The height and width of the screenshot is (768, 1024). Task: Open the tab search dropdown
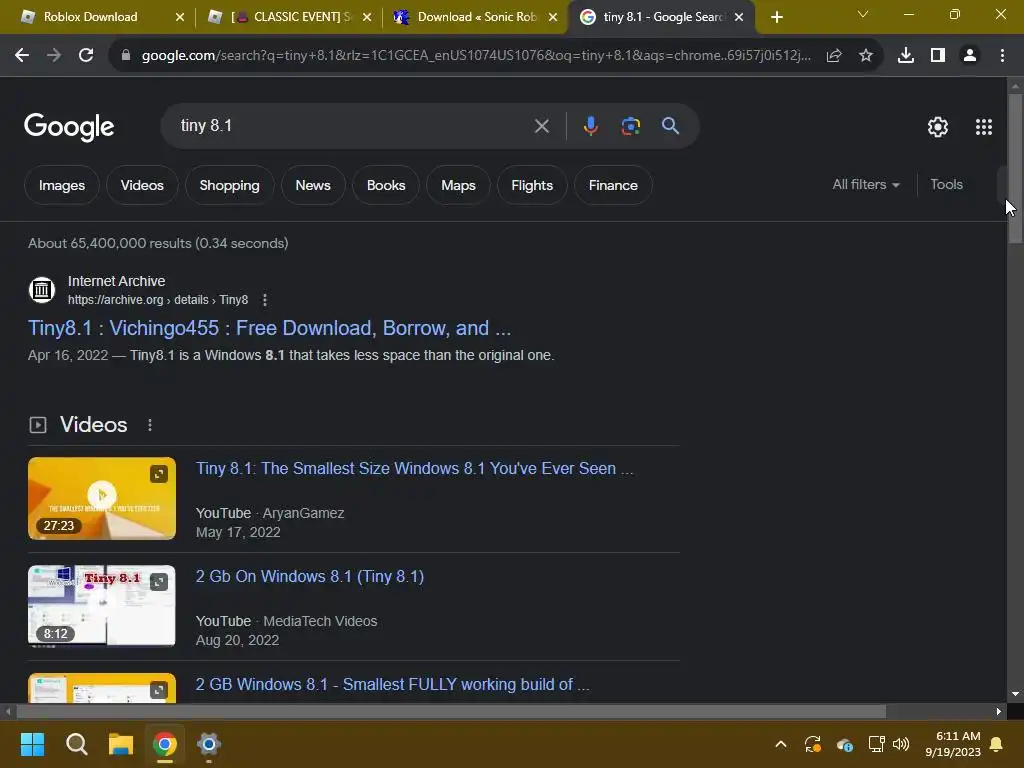[x=862, y=14]
